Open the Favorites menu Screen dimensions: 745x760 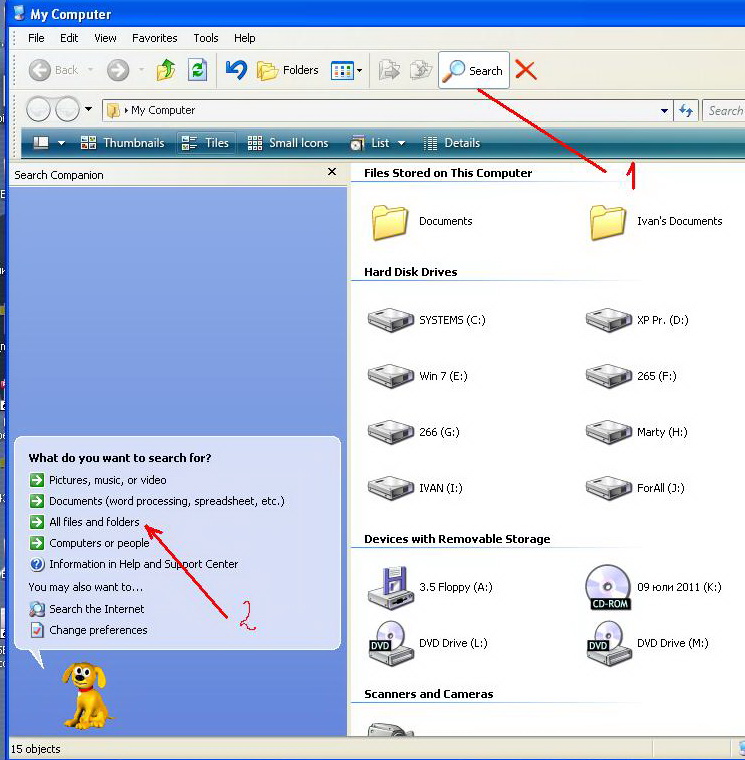tap(155, 38)
